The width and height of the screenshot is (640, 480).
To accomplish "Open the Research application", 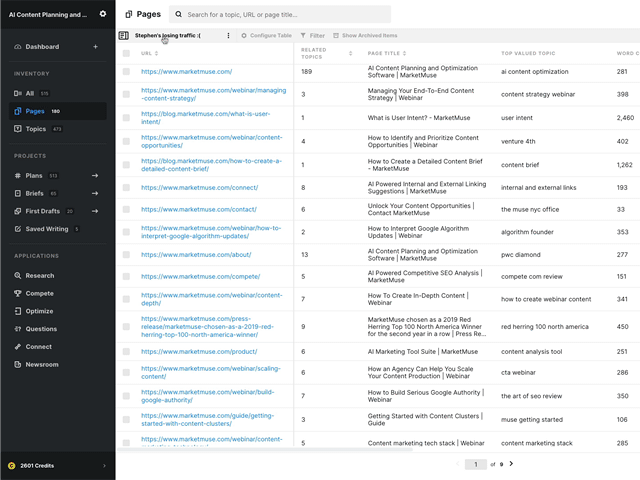I will (40, 276).
